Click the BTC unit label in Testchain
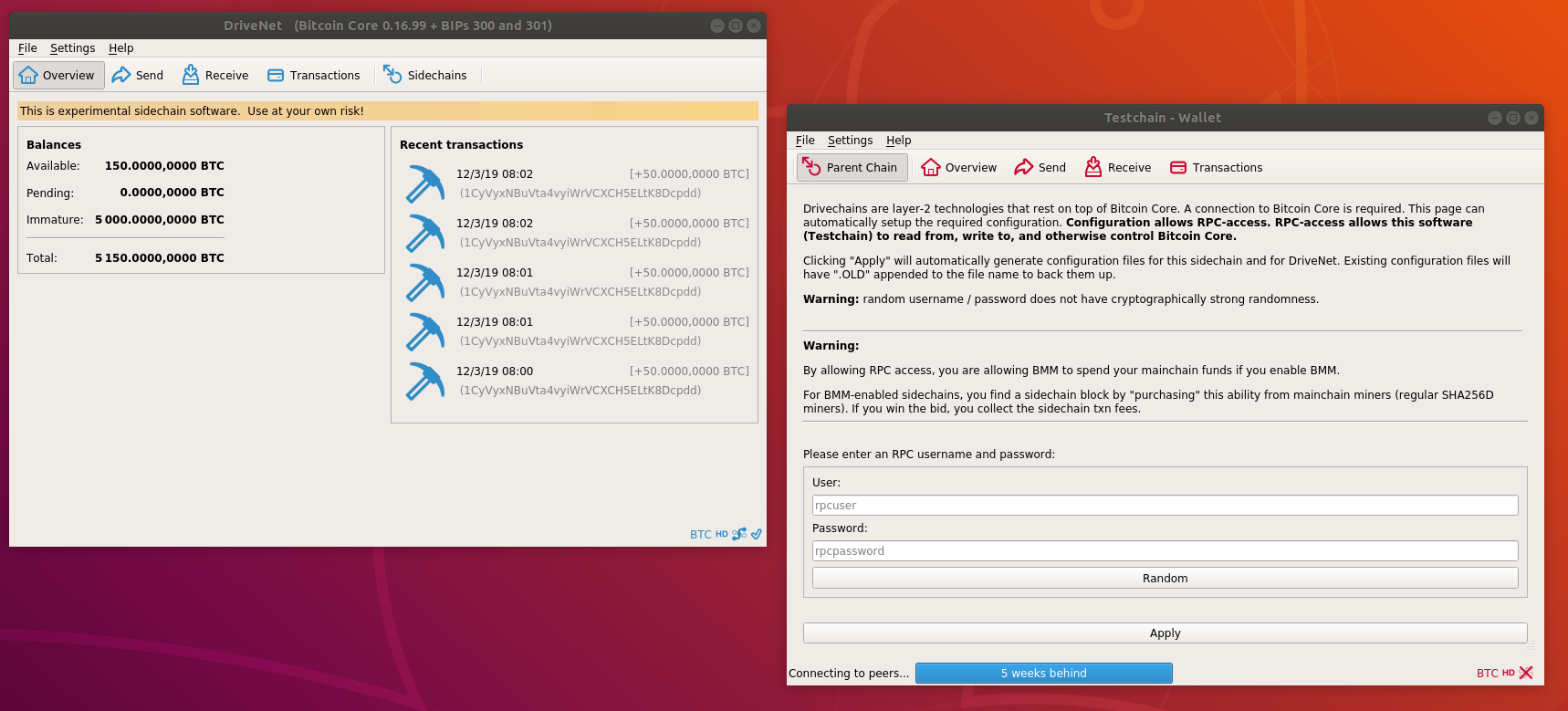Image resolution: width=1568 pixels, height=711 pixels. (x=1487, y=674)
